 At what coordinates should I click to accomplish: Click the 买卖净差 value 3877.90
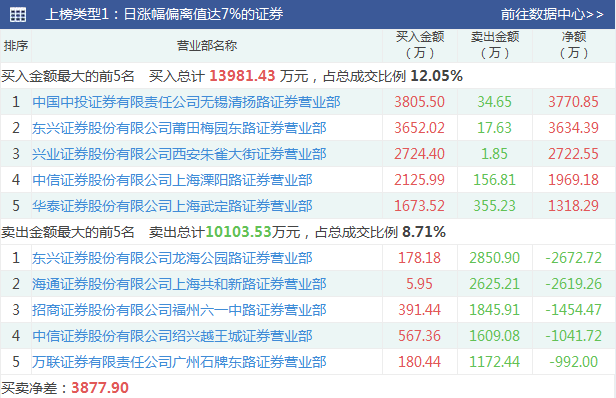[x=100, y=388]
